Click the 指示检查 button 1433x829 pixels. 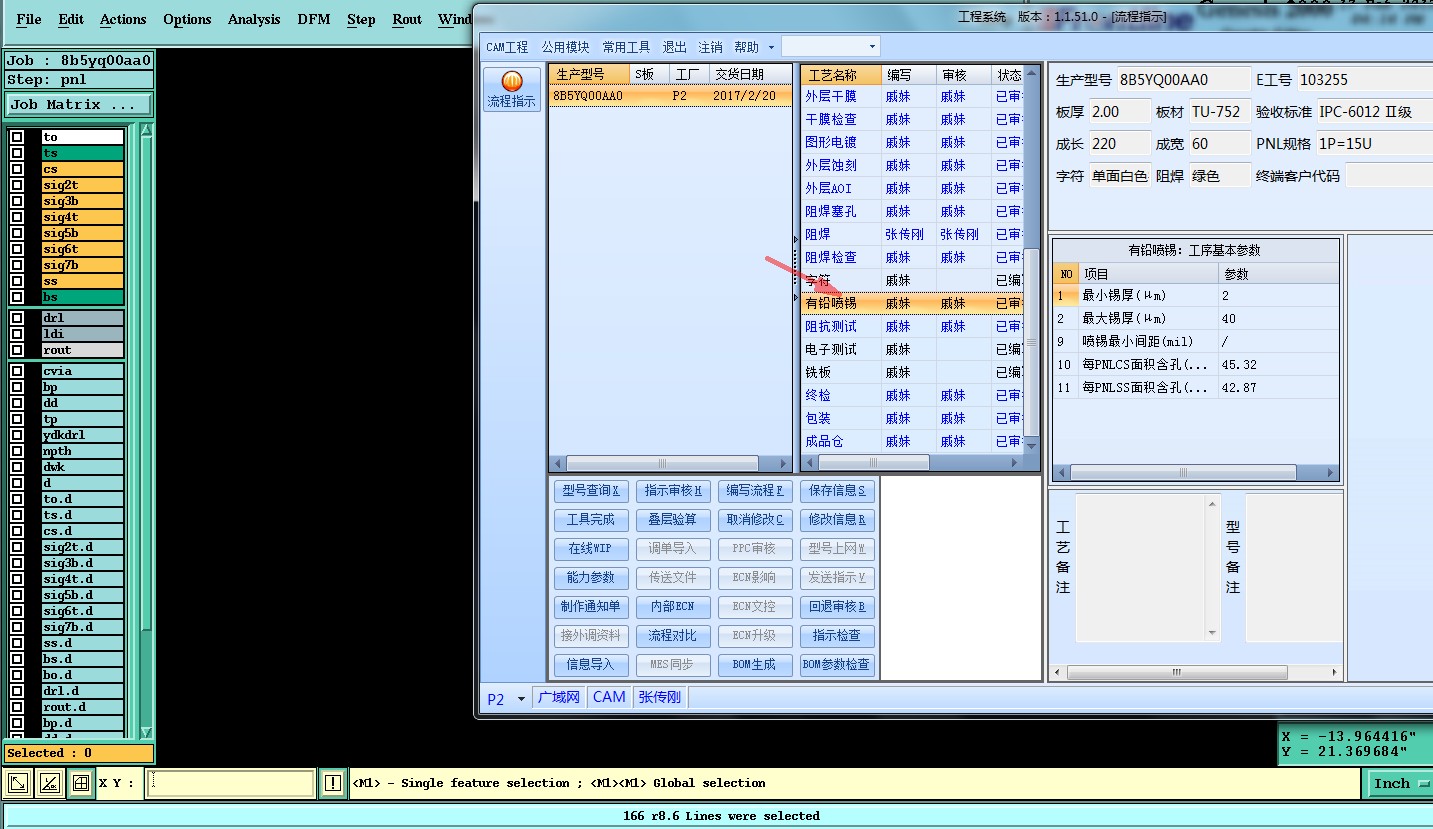coord(838,636)
